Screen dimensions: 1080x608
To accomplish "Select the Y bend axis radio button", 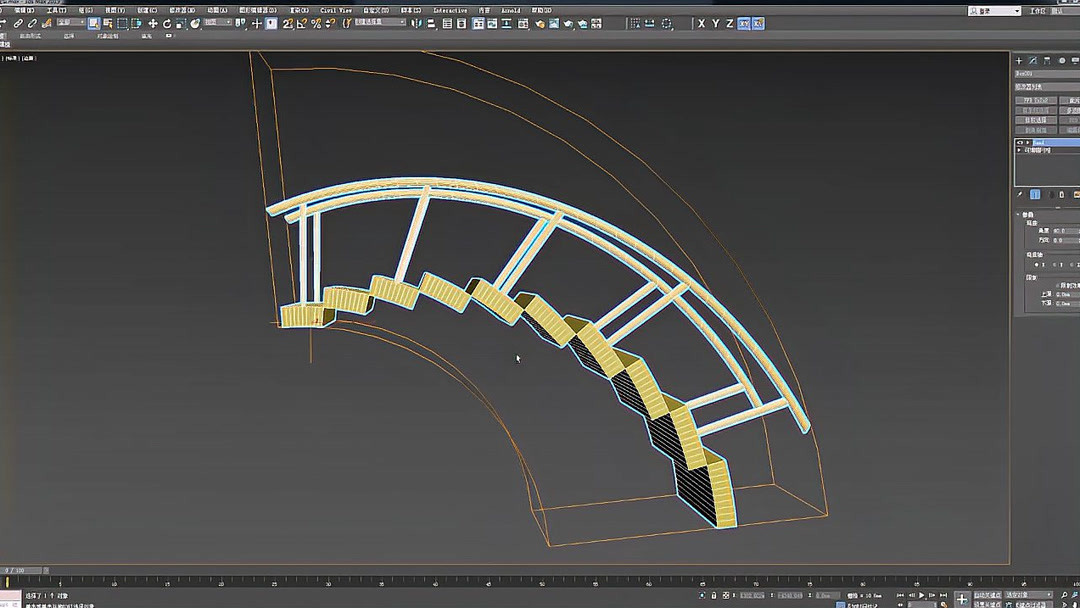I will click(1053, 264).
